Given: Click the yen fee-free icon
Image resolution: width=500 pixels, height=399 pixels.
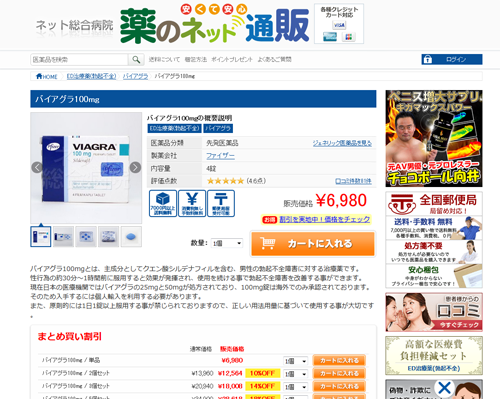Looking at the screenshot, I should coord(192,203).
